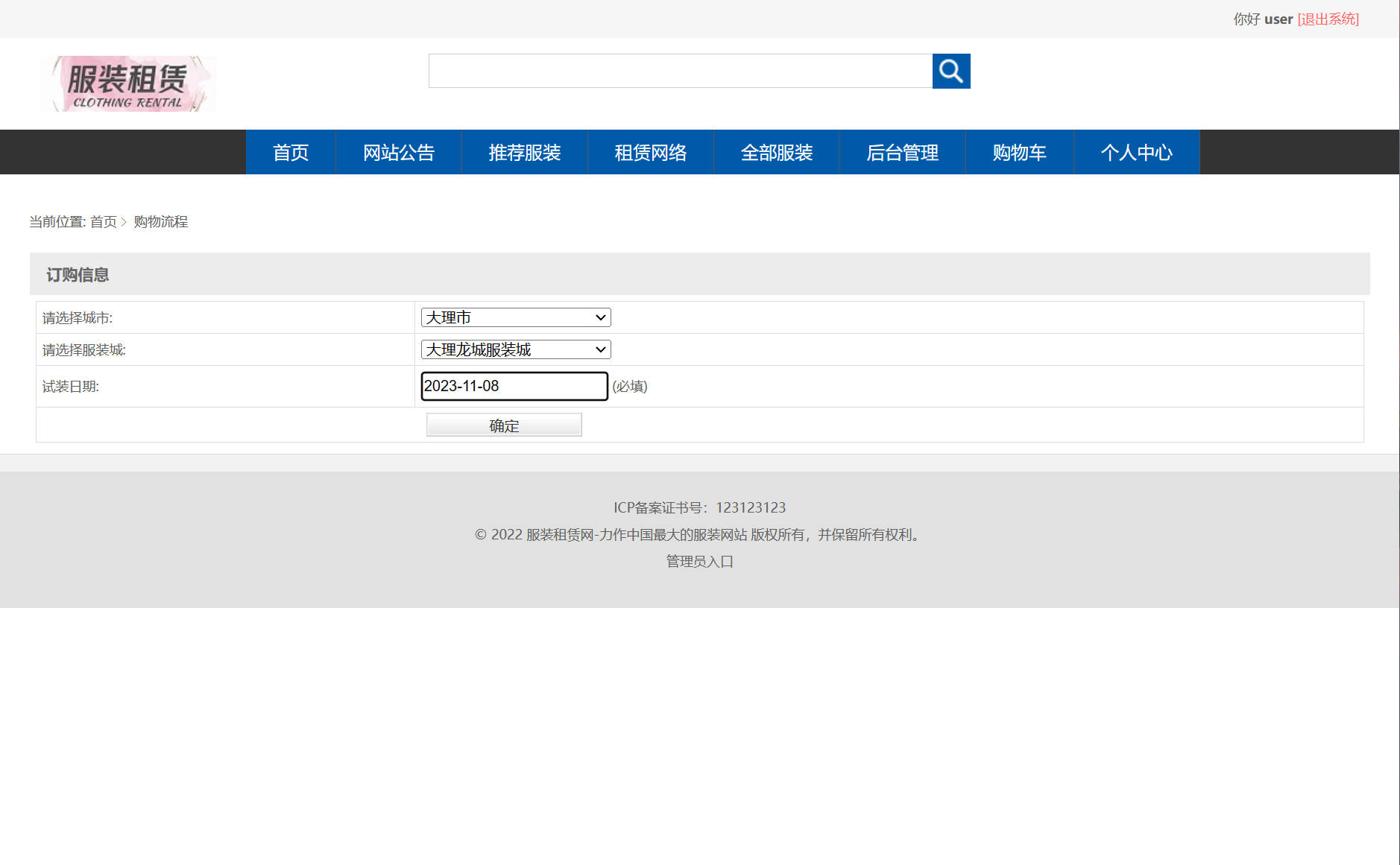The width and height of the screenshot is (1400, 865).
Task: Click the 确定 confirm button
Action: point(503,425)
